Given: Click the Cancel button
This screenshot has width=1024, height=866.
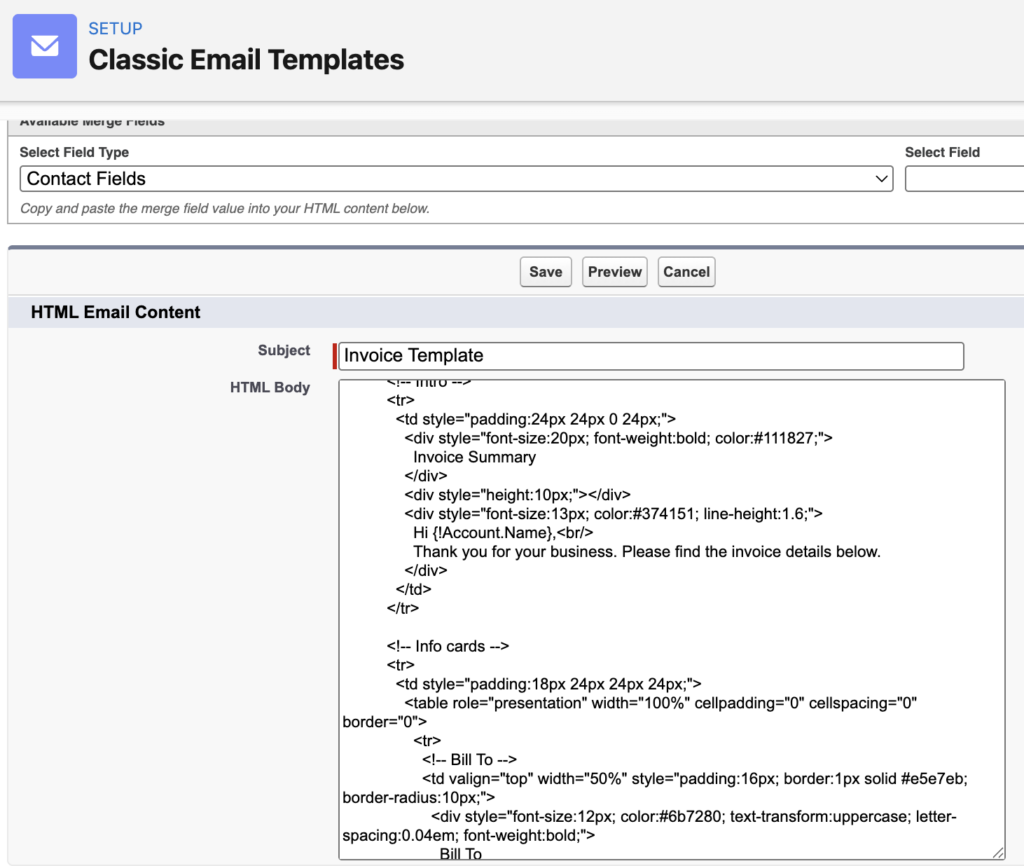Looking at the screenshot, I should [x=686, y=271].
